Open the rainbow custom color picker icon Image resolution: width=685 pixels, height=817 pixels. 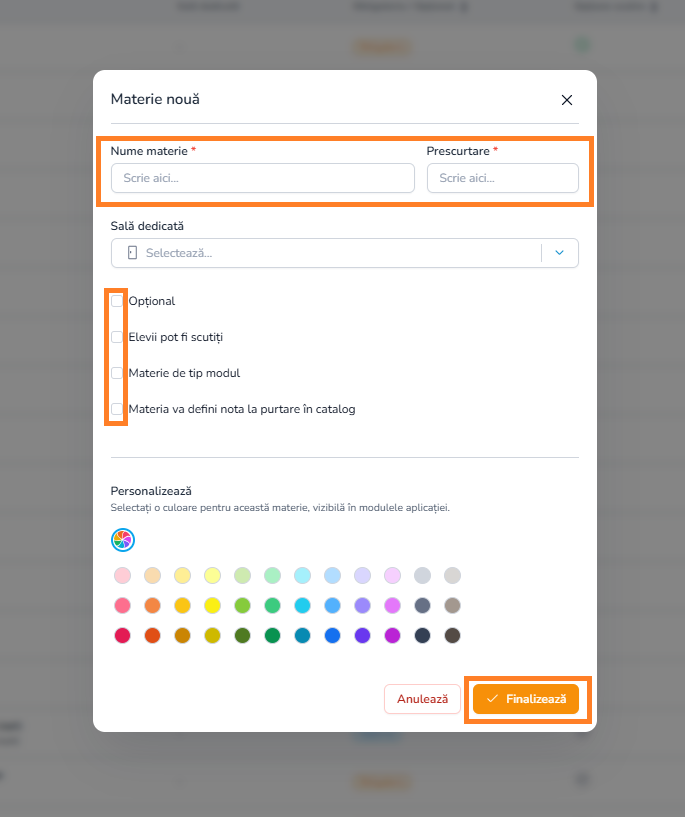pyautogui.click(x=123, y=540)
